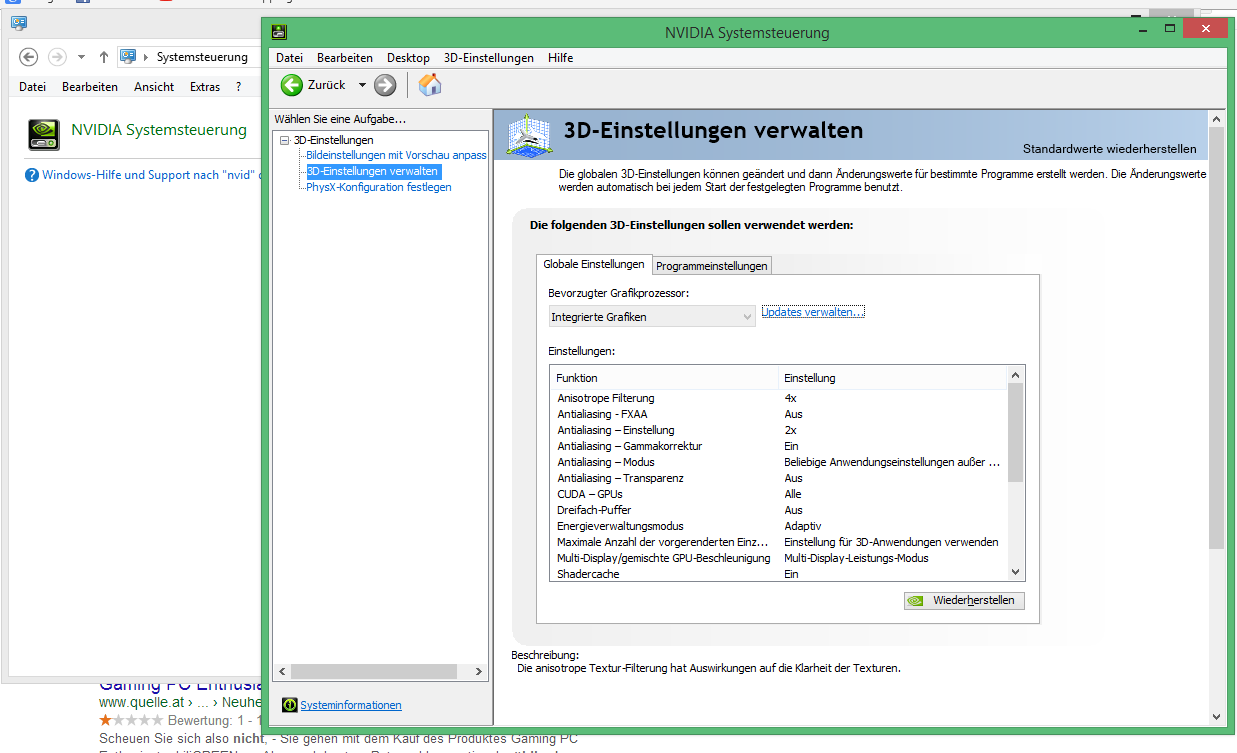The width and height of the screenshot is (1237, 753).
Task: Click NVIDIA Systemsteuerung heading in background window
Action: click(159, 130)
